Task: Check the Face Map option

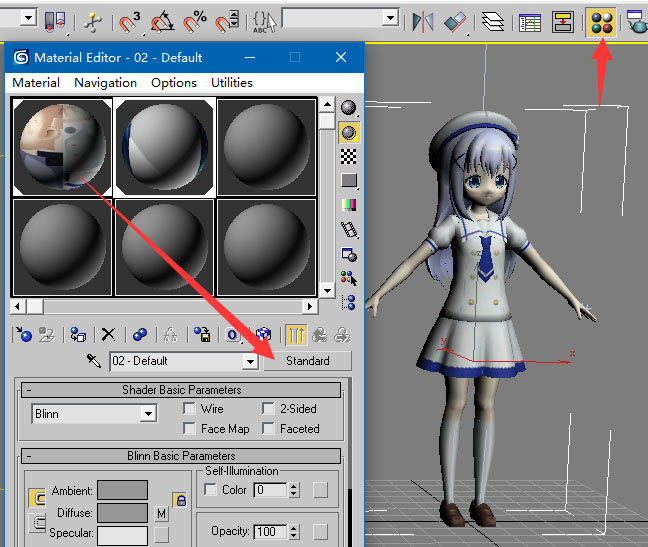Action: click(x=189, y=429)
